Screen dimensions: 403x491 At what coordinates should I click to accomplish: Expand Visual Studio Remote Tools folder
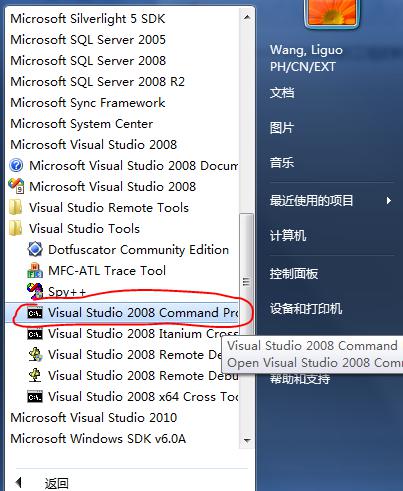pos(99,208)
